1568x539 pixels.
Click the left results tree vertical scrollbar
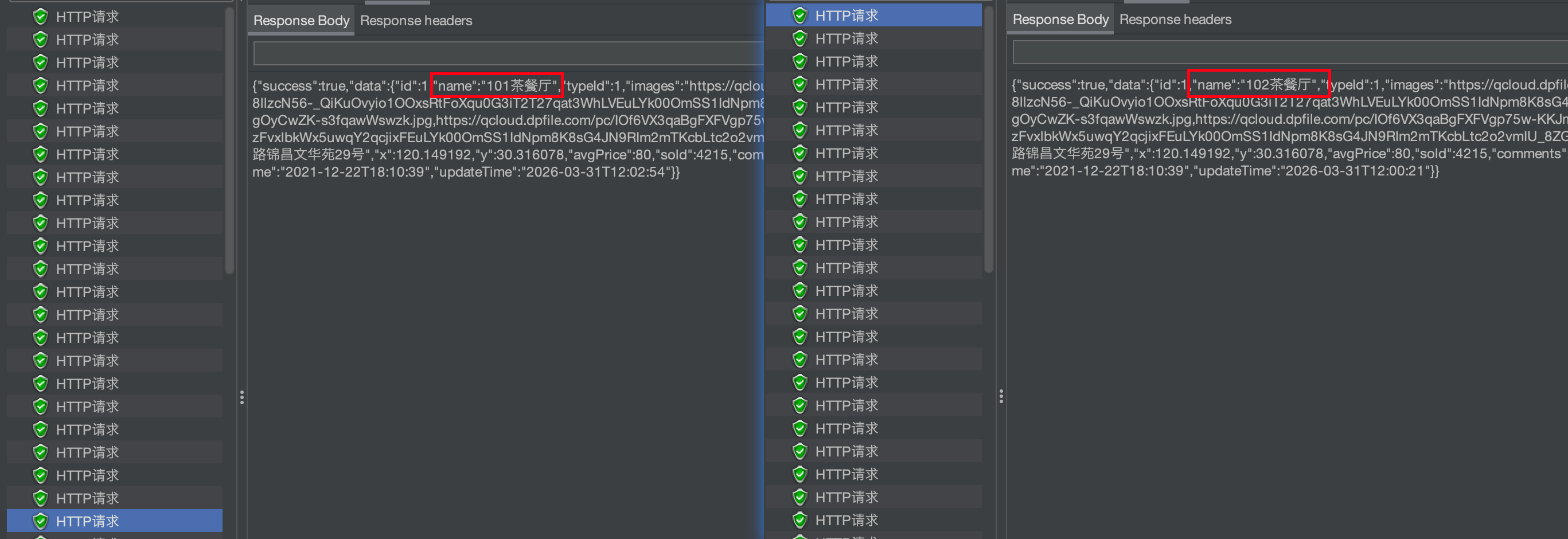point(229,140)
